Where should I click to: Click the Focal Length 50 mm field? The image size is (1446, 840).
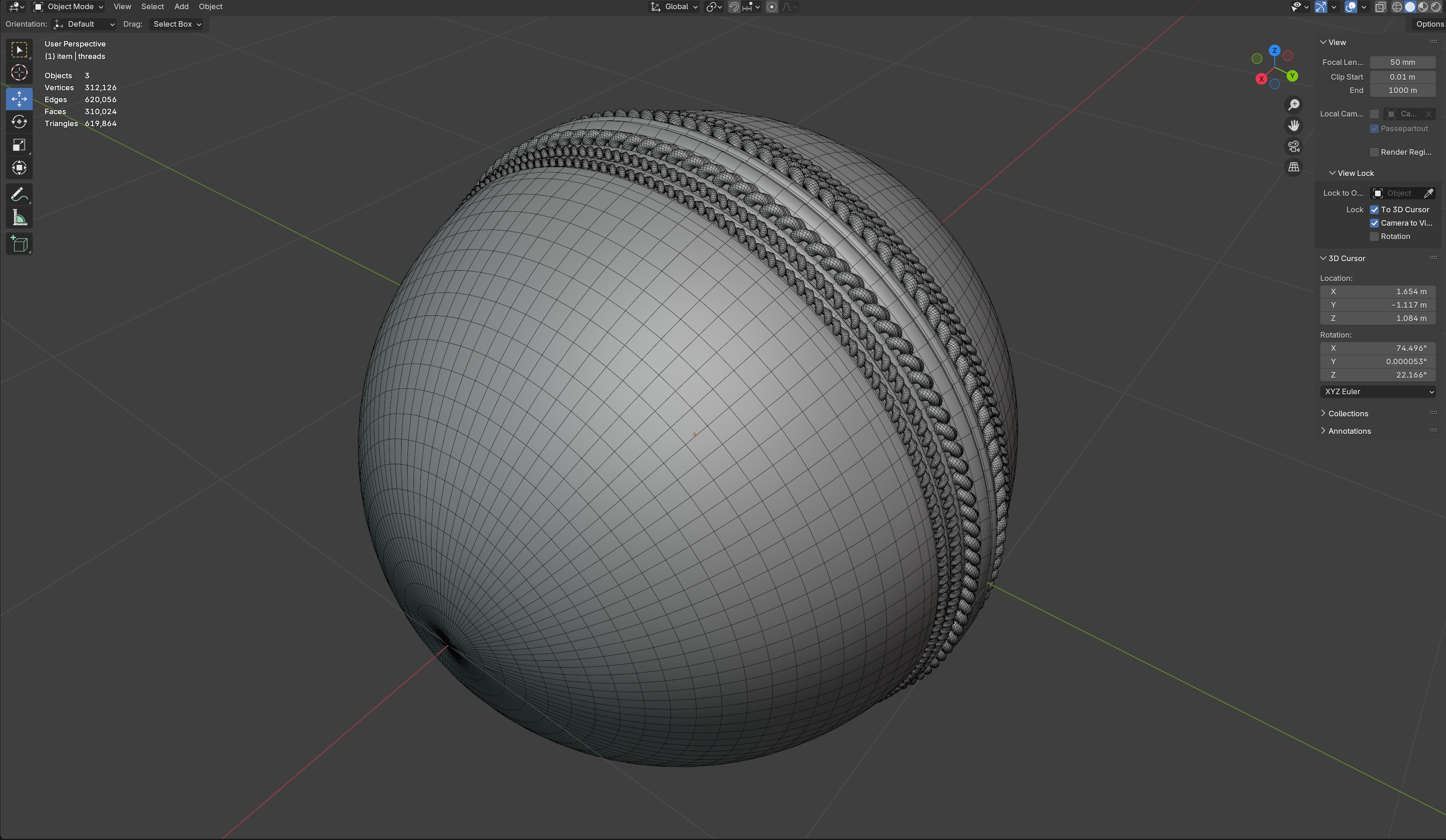point(1402,62)
